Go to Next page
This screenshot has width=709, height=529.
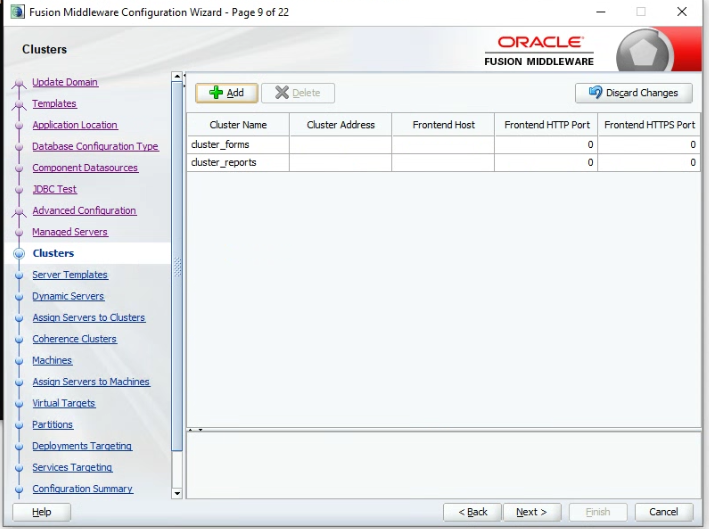[532, 512]
